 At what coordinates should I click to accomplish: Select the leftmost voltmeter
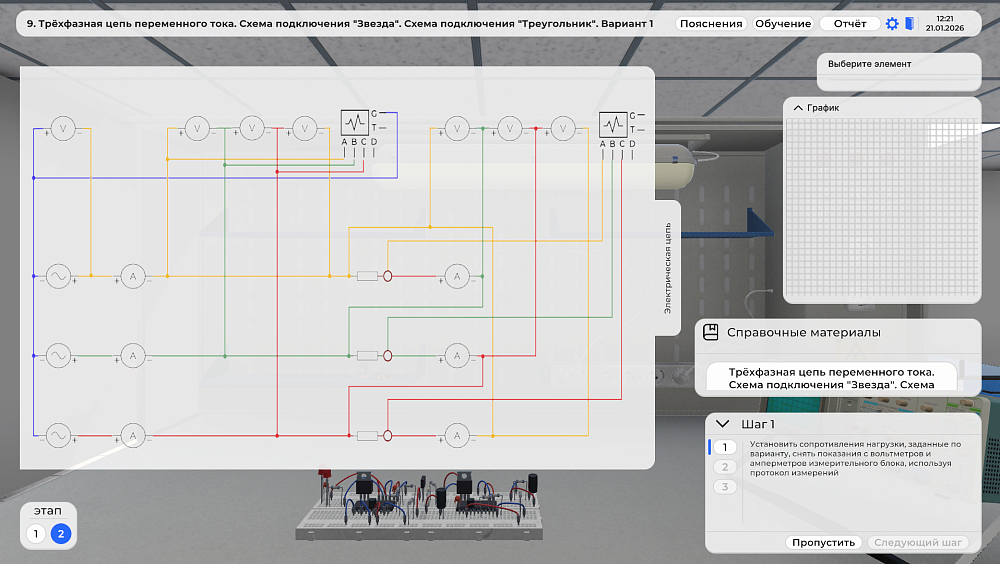(x=63, y=129)
